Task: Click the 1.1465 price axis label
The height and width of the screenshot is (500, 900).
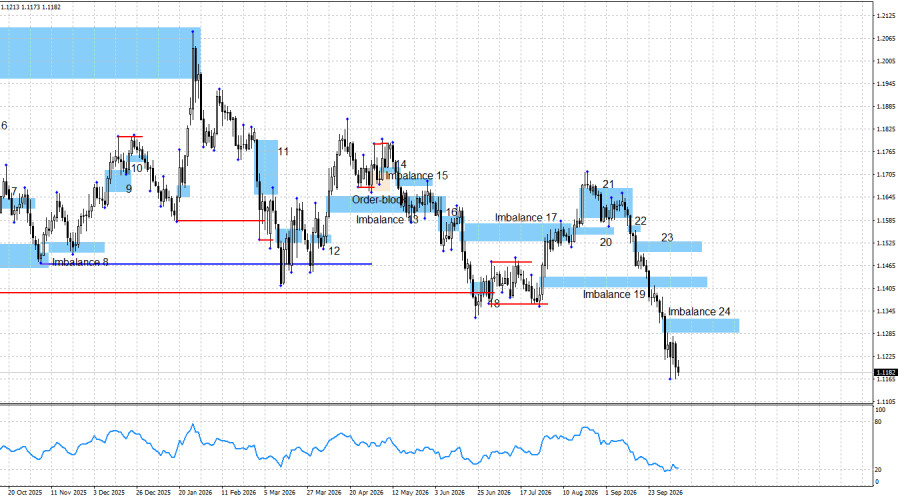Action: (x=886, y=266)
